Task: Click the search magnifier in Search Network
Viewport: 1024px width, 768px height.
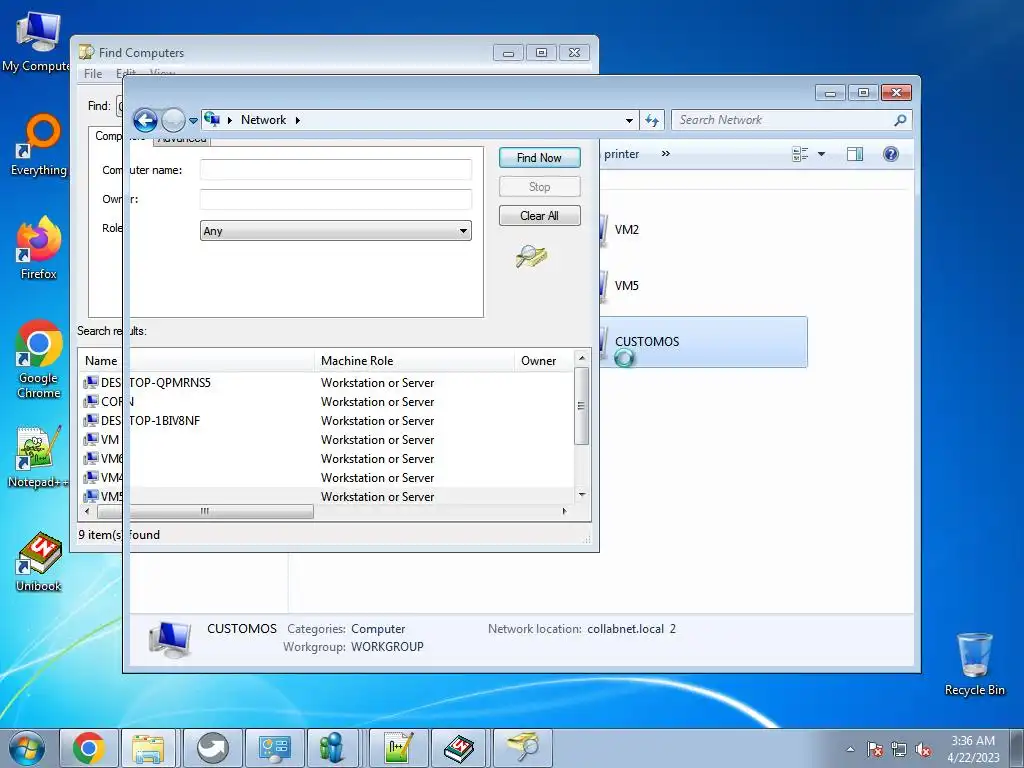Action: click(900, 120)
